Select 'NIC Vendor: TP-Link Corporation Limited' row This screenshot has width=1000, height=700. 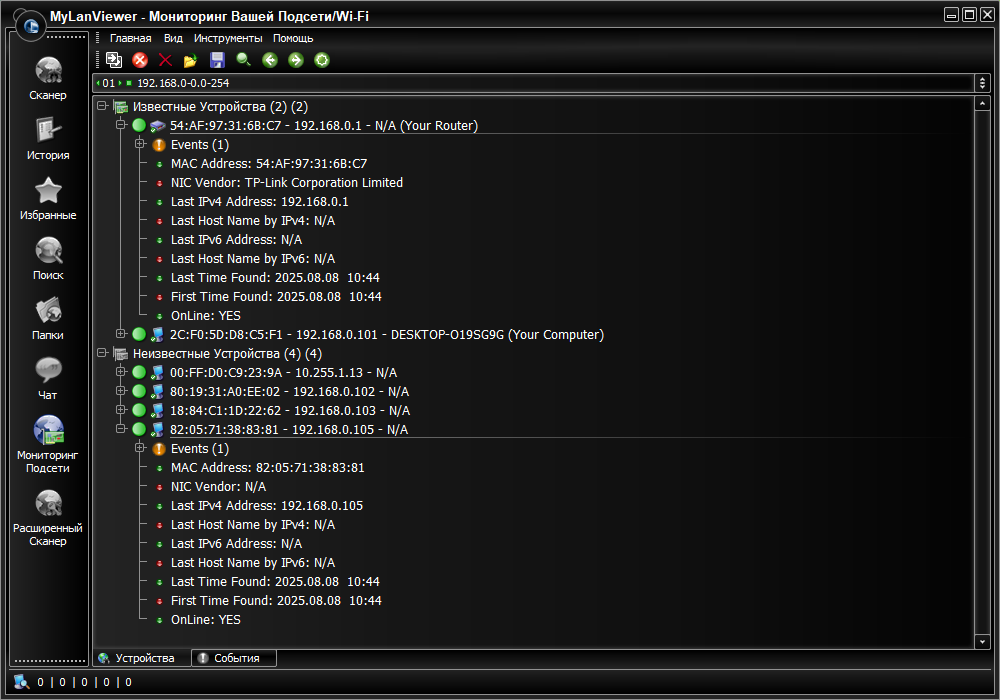[286, 182]
